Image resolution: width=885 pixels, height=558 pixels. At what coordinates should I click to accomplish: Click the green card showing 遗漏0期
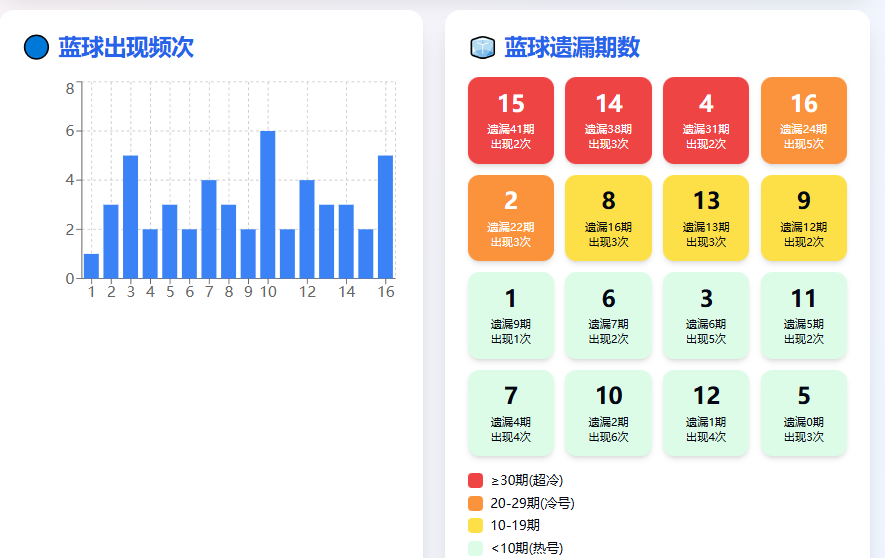[803, 413]
